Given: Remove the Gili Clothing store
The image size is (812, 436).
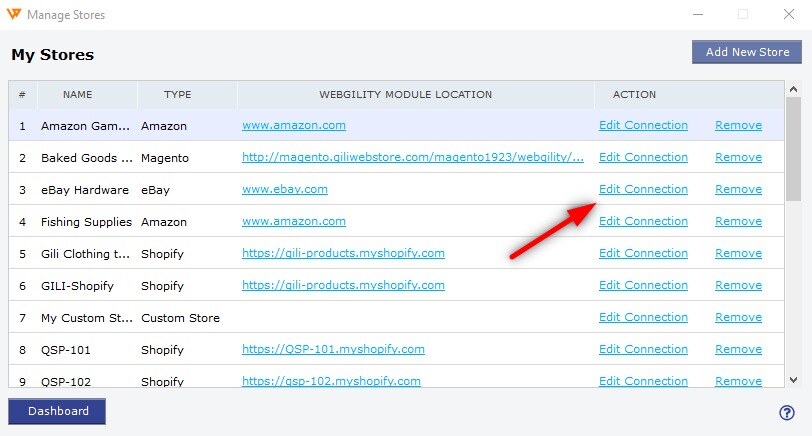Looking at the screenshot, I should (x=738, y=253).
